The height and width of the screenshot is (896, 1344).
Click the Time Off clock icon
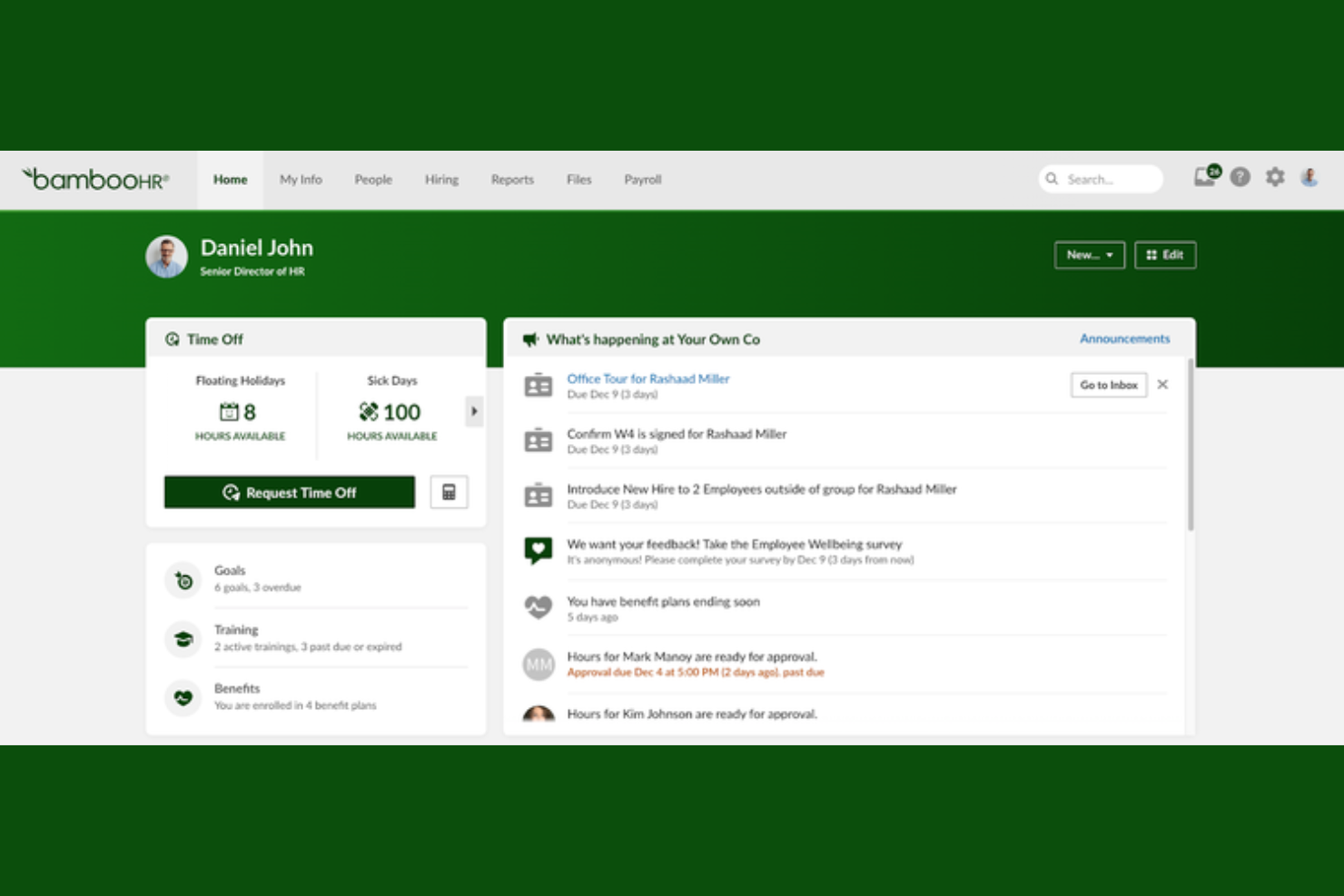(171, 339)
